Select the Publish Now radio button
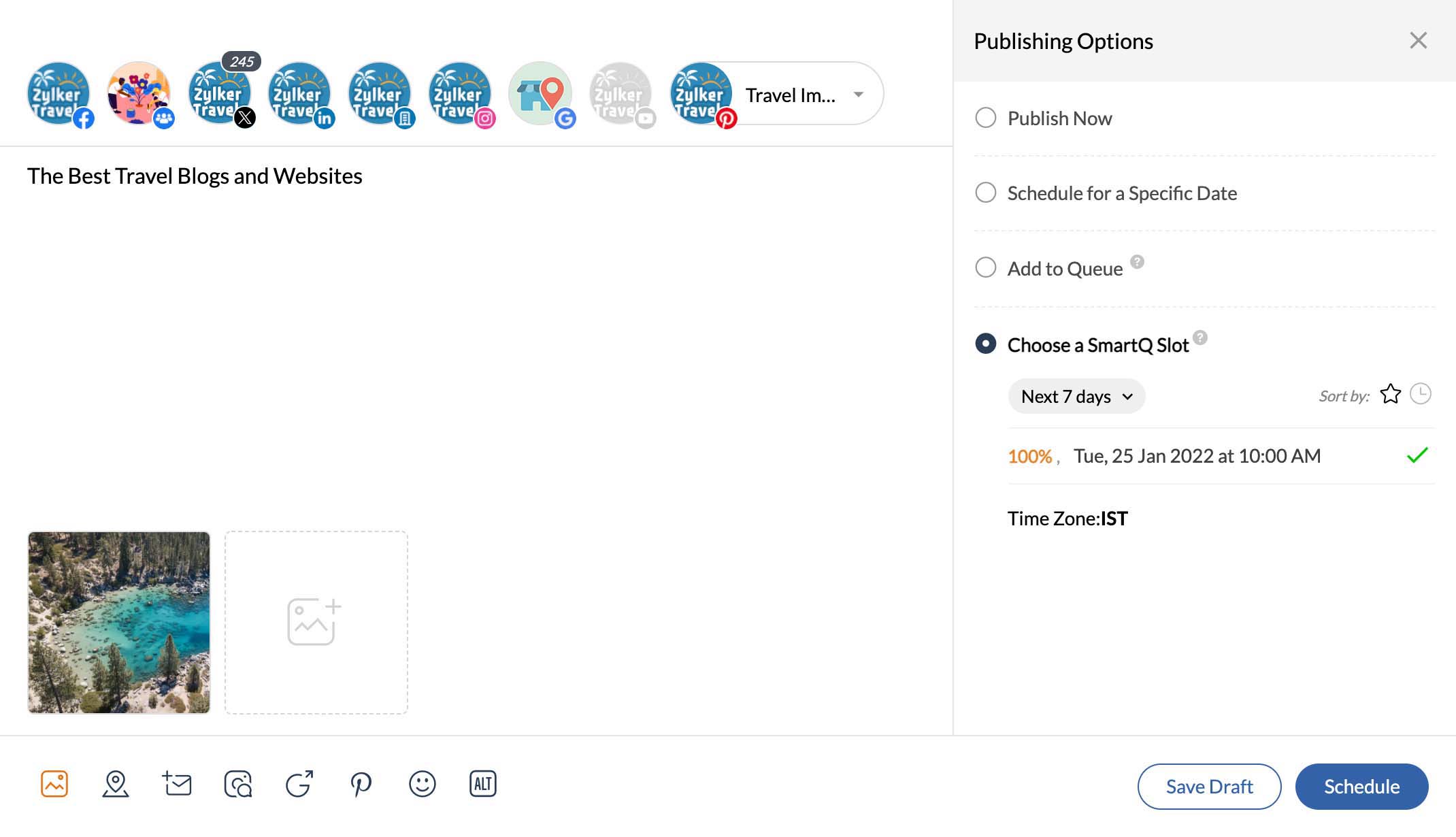Screen dimensions: 1456x837 986,118
